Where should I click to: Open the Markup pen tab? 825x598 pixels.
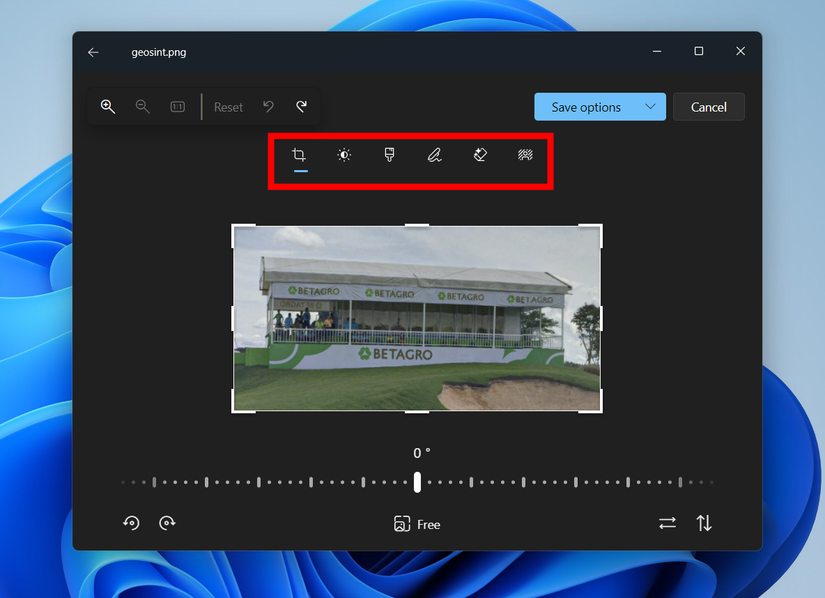pos(435,155)
